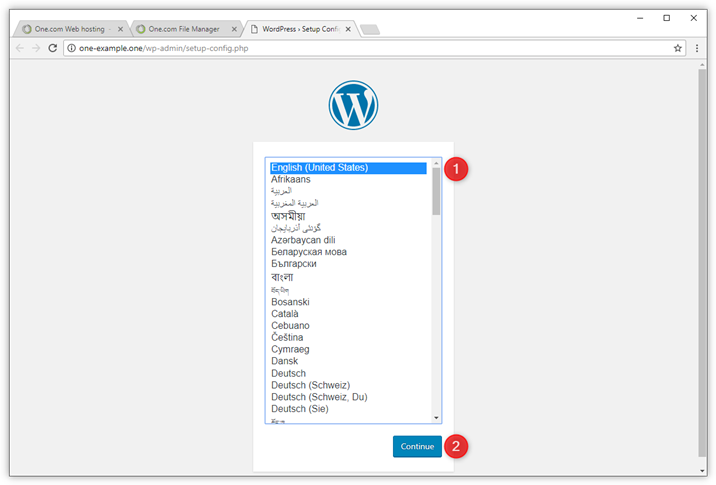
Task: Click language list scrollbar down arrow
Action: [436, 418]
